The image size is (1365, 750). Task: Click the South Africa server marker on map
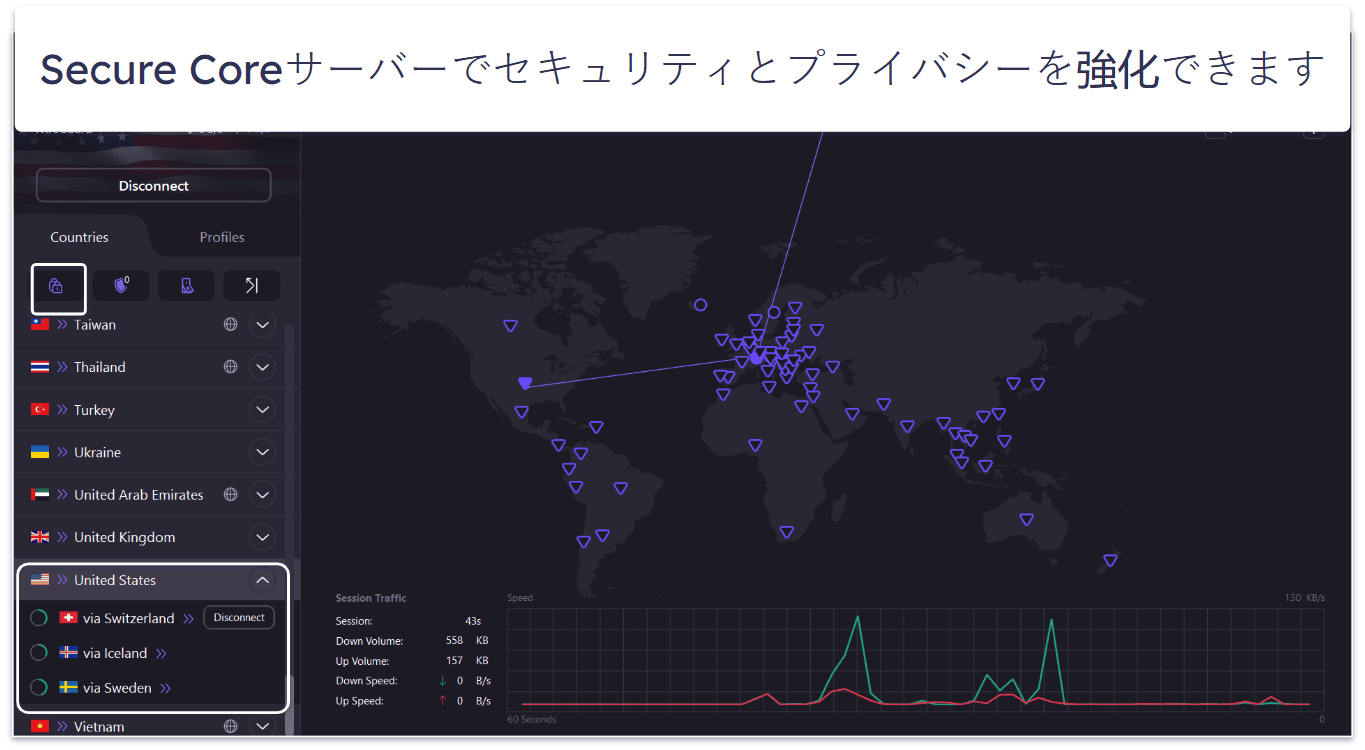coord(787,532)
